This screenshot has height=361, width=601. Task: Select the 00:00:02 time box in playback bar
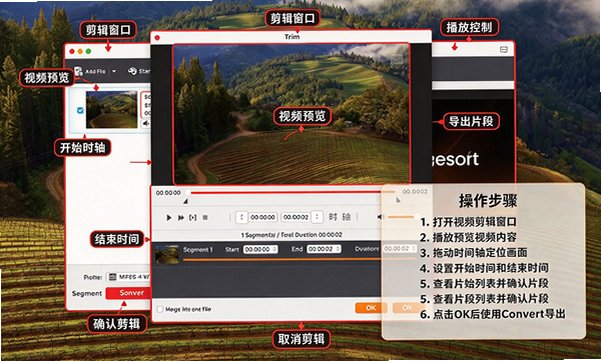[x=296, y=217]
